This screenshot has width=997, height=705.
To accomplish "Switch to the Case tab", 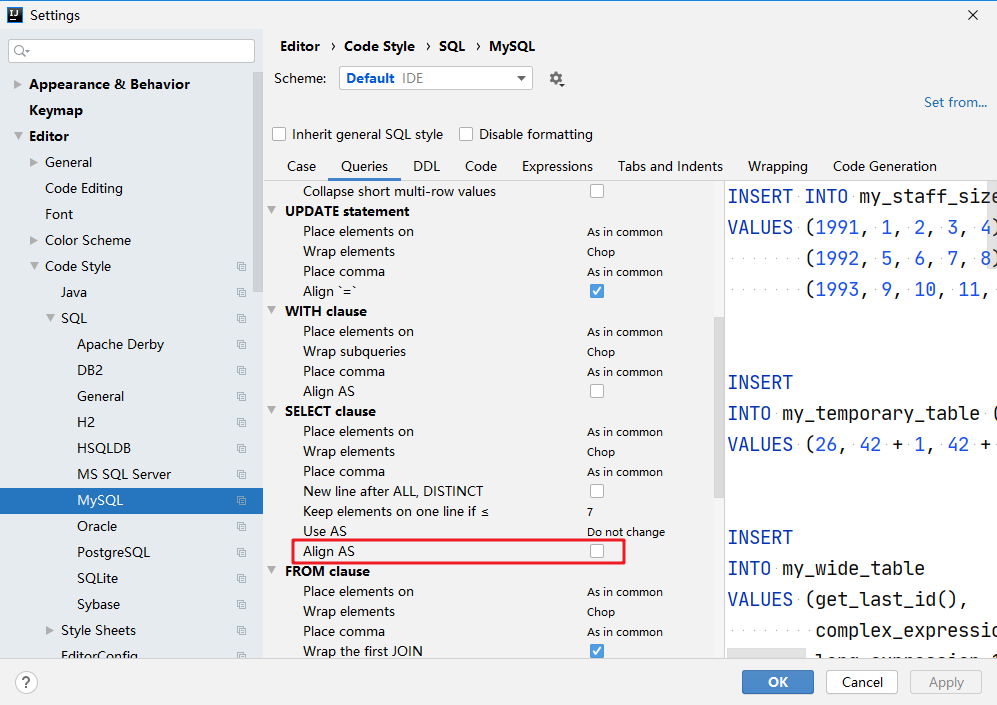I will tap(301, 167).
